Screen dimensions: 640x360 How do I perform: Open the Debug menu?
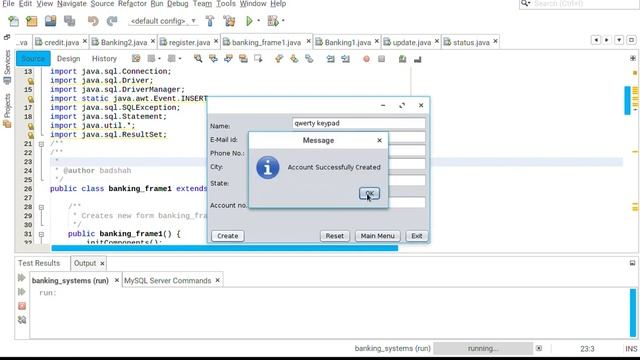click(178, 4)
